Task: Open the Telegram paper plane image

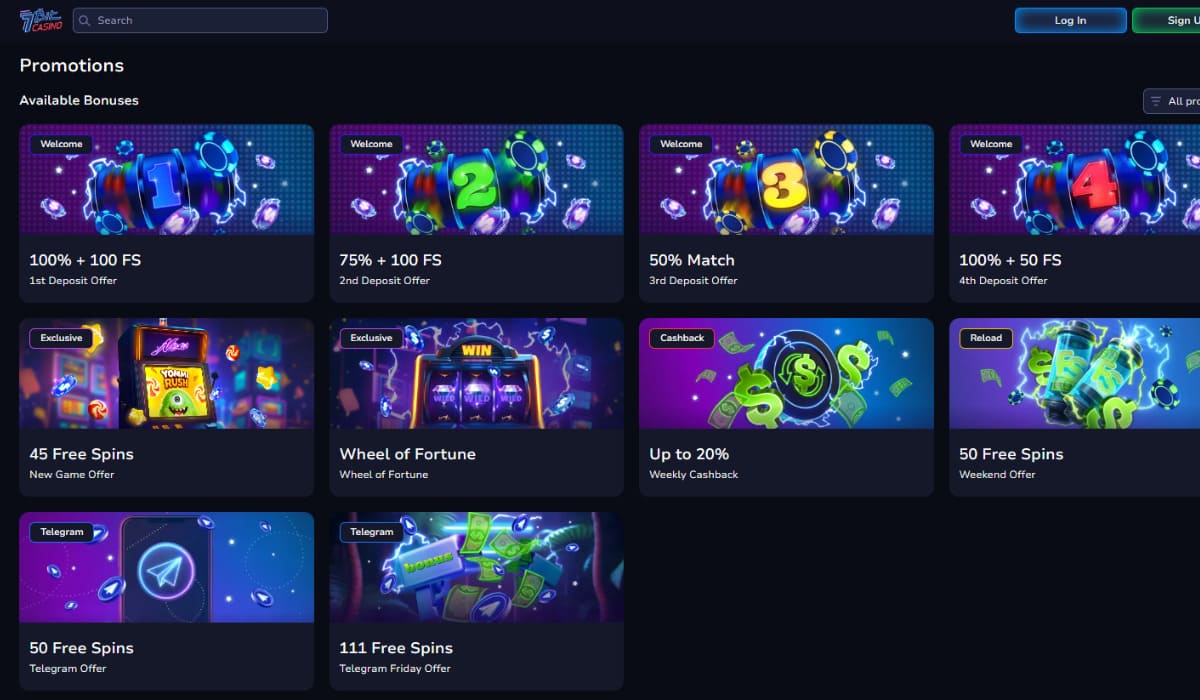Action: point(166,567)
